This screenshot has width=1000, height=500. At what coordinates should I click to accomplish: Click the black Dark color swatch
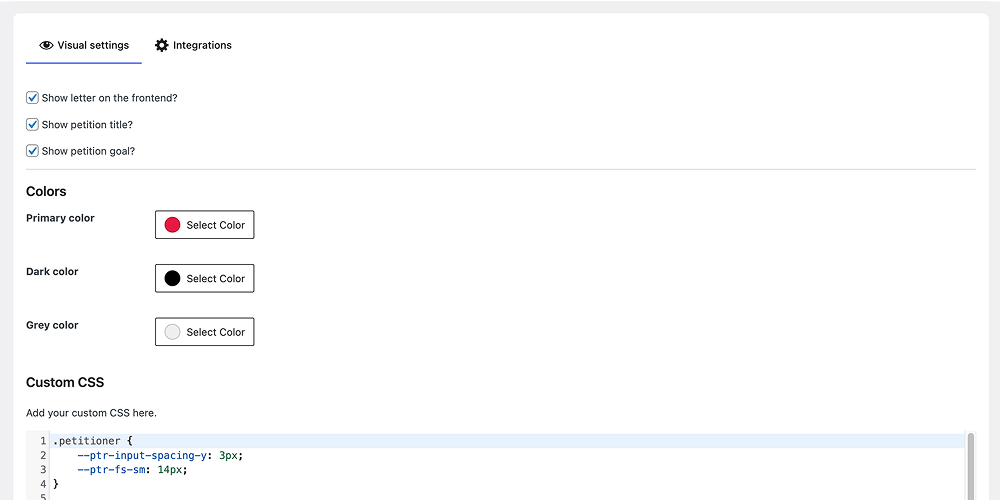[172, 278]
